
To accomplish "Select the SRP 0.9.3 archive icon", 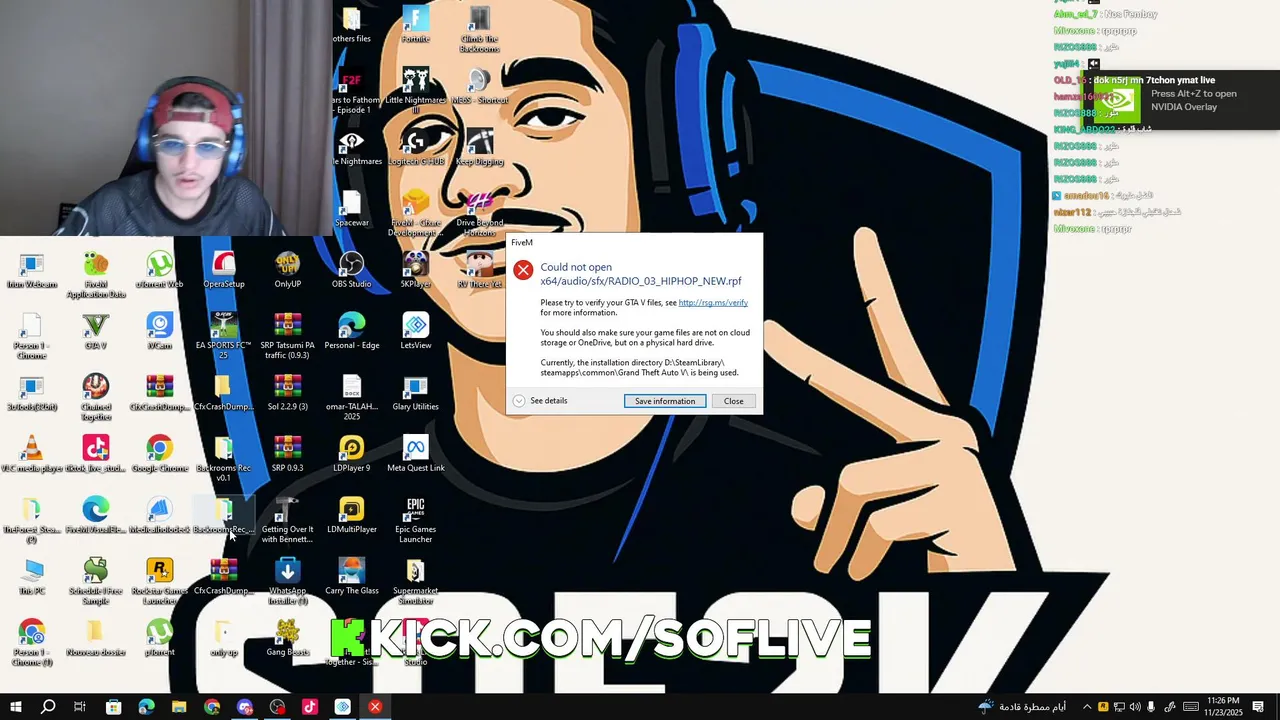I will coord(287,455).
